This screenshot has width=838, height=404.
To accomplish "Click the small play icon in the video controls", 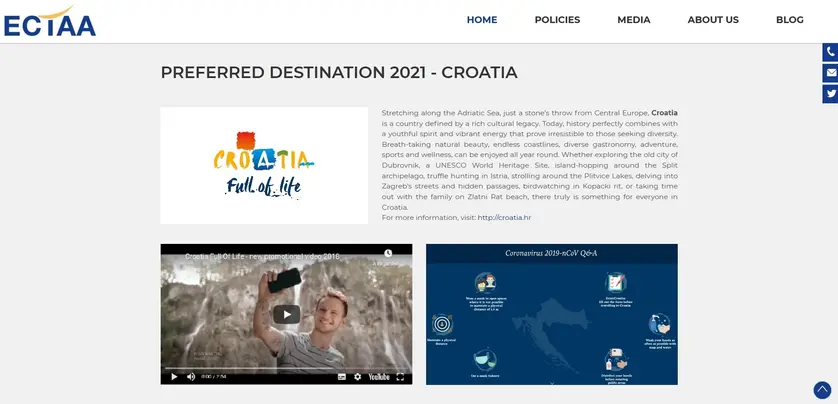I will click(x=174, y=377).
